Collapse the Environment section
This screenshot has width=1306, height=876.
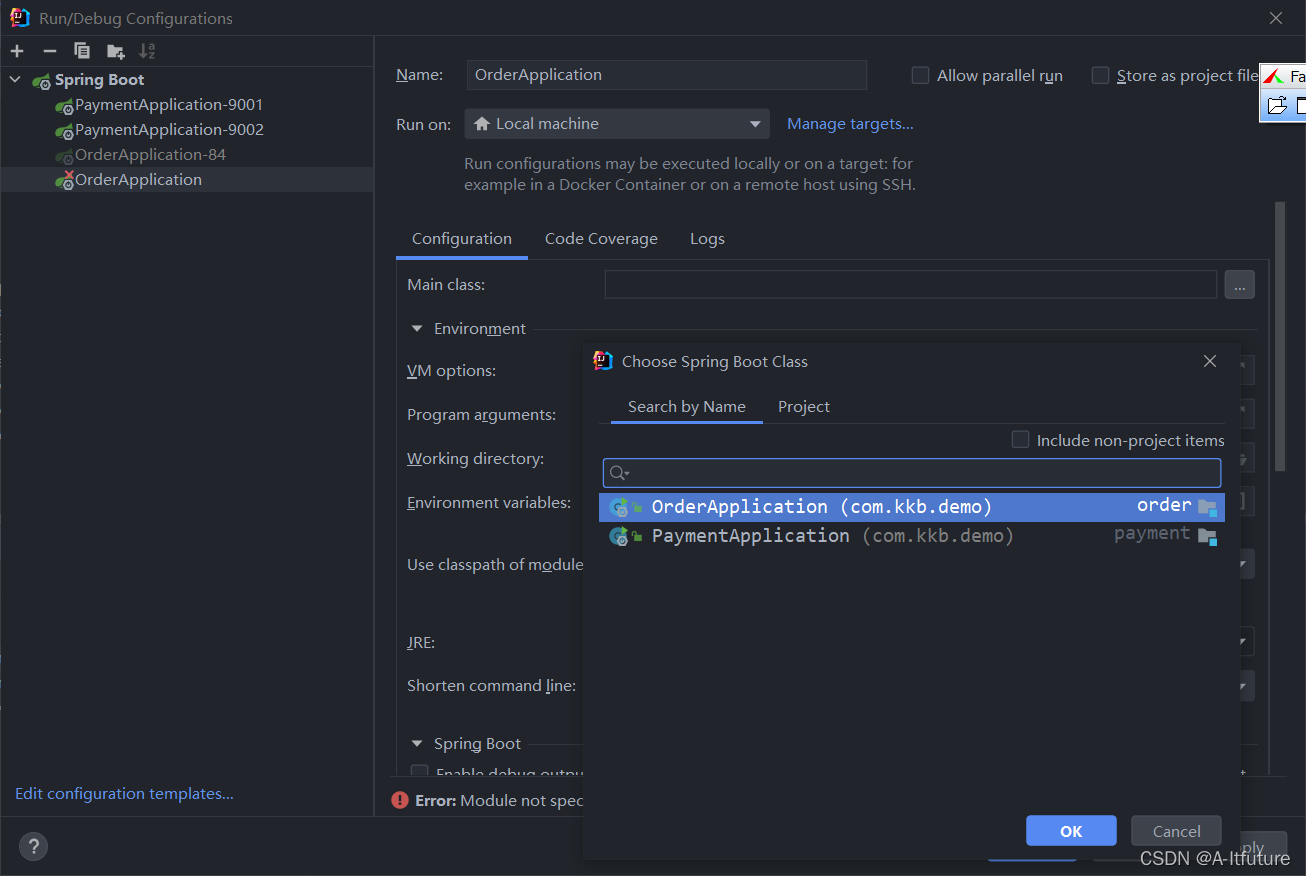[416, 328]
